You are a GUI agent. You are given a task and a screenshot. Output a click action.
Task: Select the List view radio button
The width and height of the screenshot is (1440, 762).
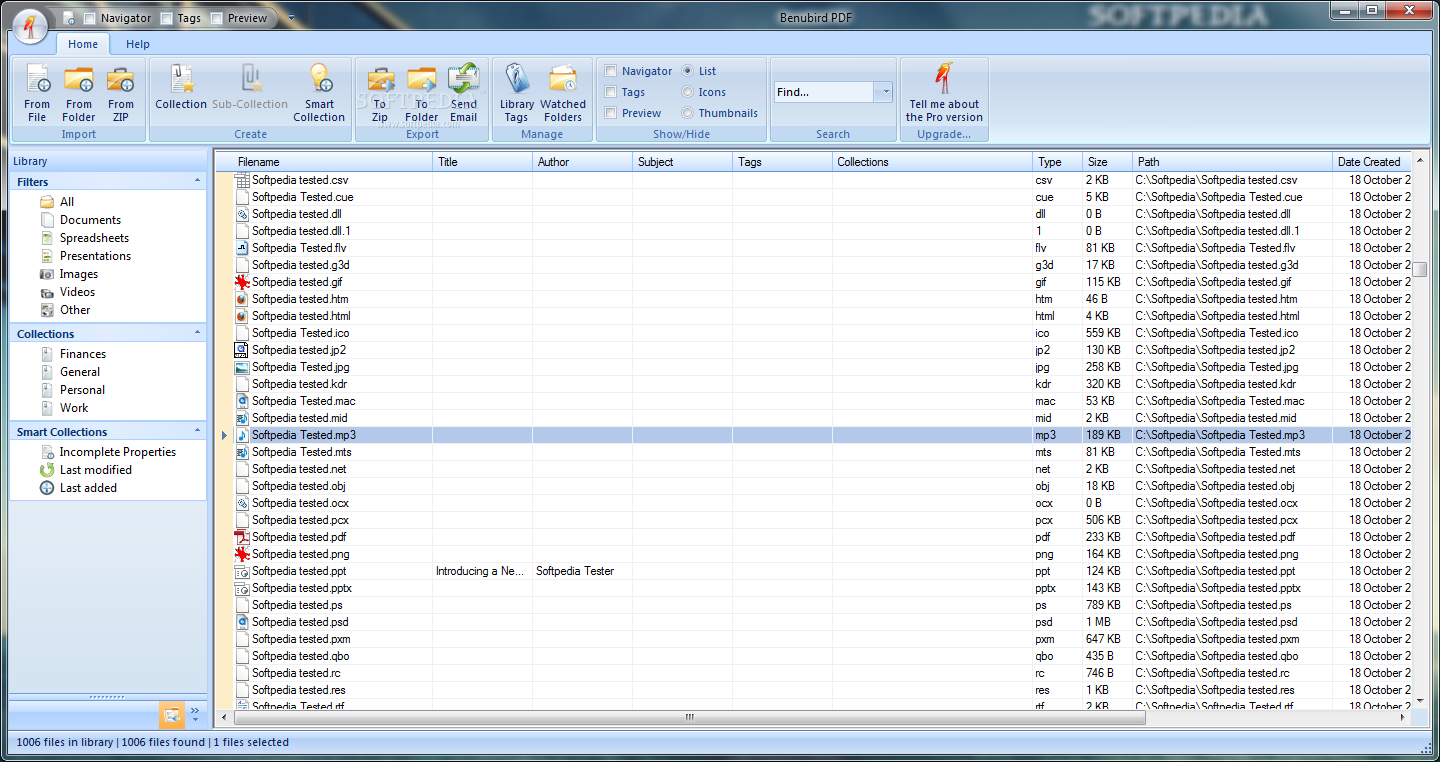coord(688,71)
